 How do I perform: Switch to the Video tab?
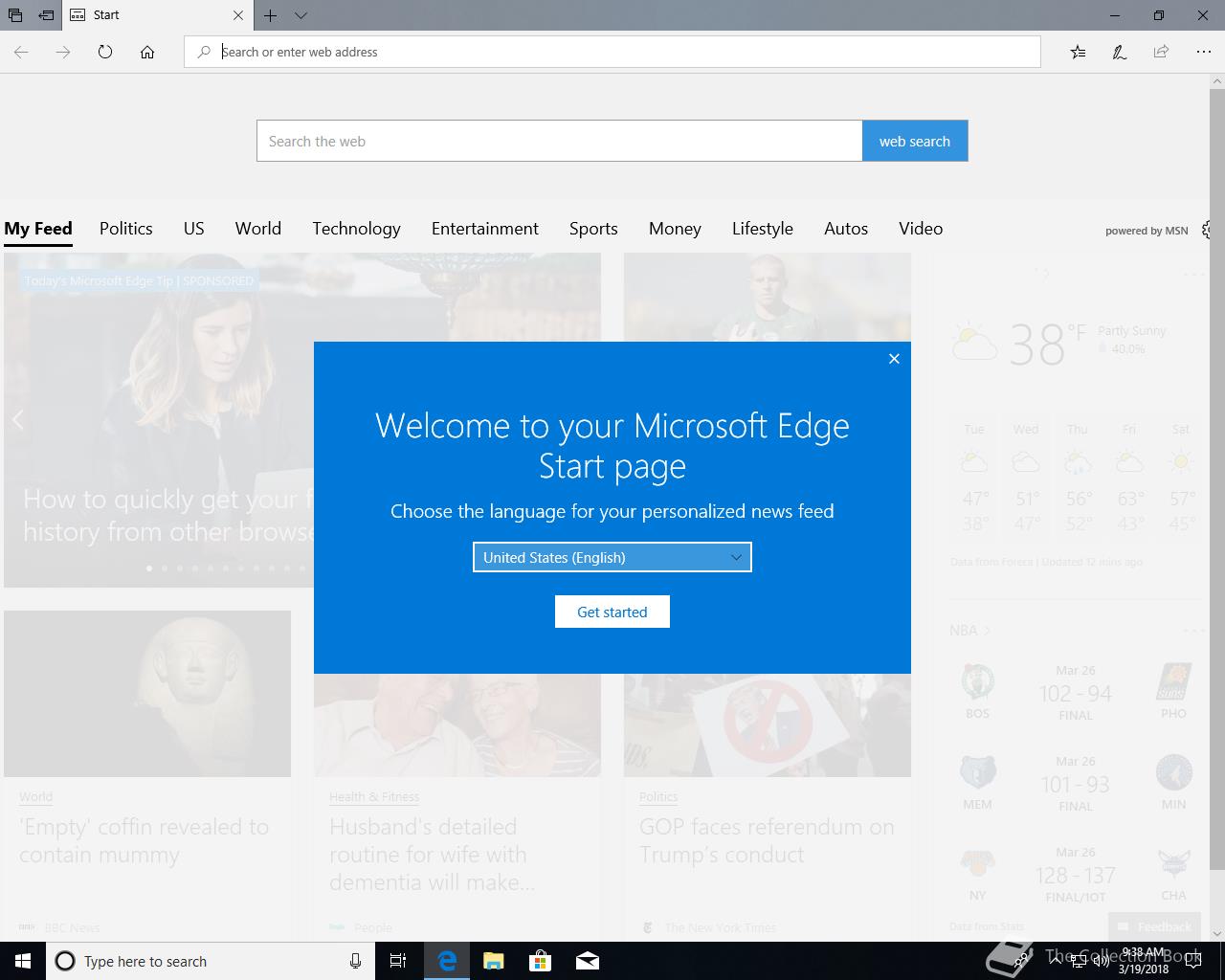tap(921, 228)
